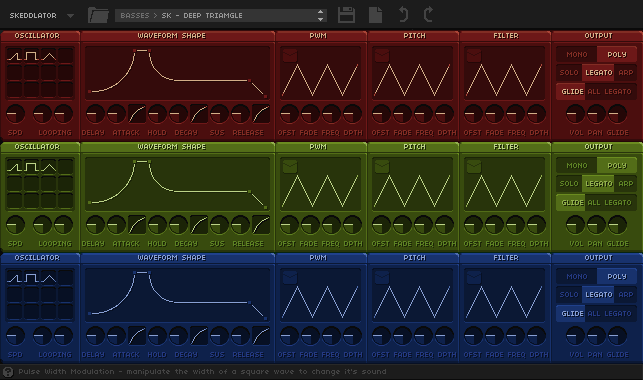Open the preset folder browser icon
643x380 pixels.
[98, 15]
